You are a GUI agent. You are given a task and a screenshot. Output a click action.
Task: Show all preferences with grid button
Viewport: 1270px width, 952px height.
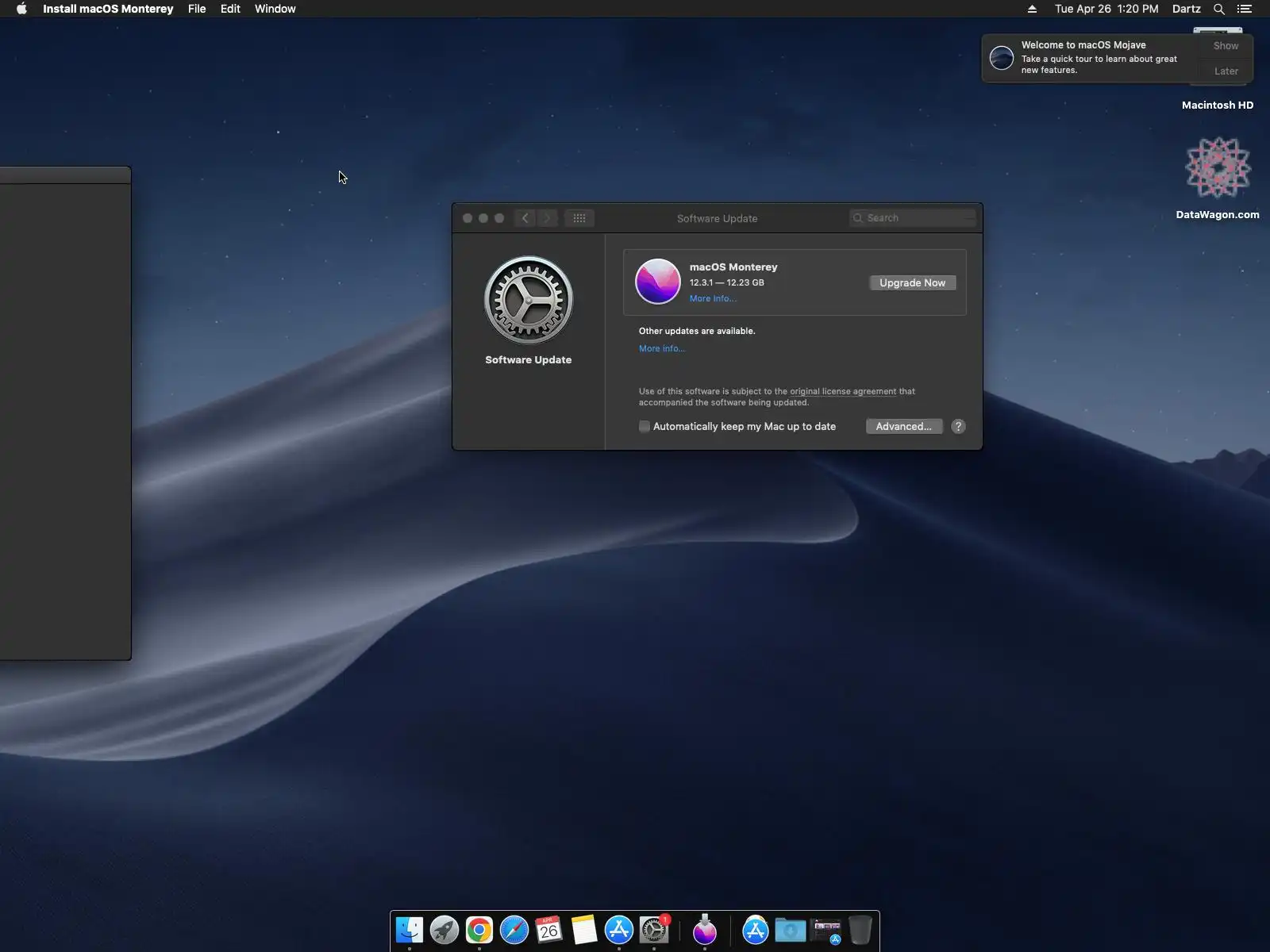tap(579, 218)
